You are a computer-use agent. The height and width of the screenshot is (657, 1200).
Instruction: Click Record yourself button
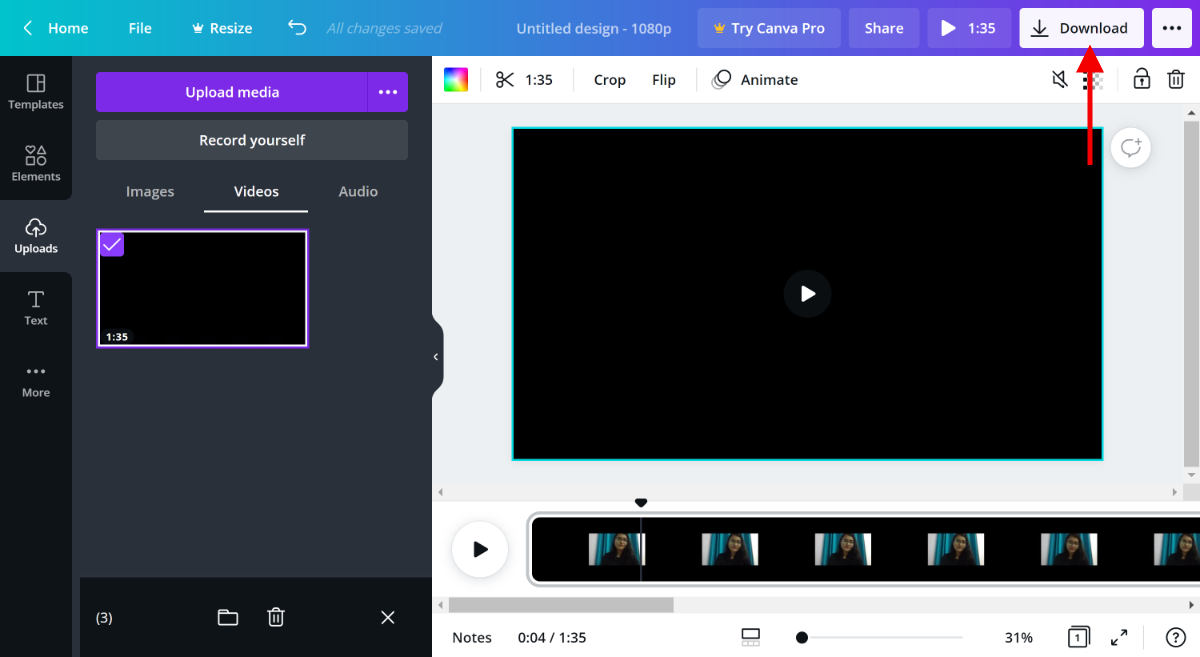(x=252, y=140)
